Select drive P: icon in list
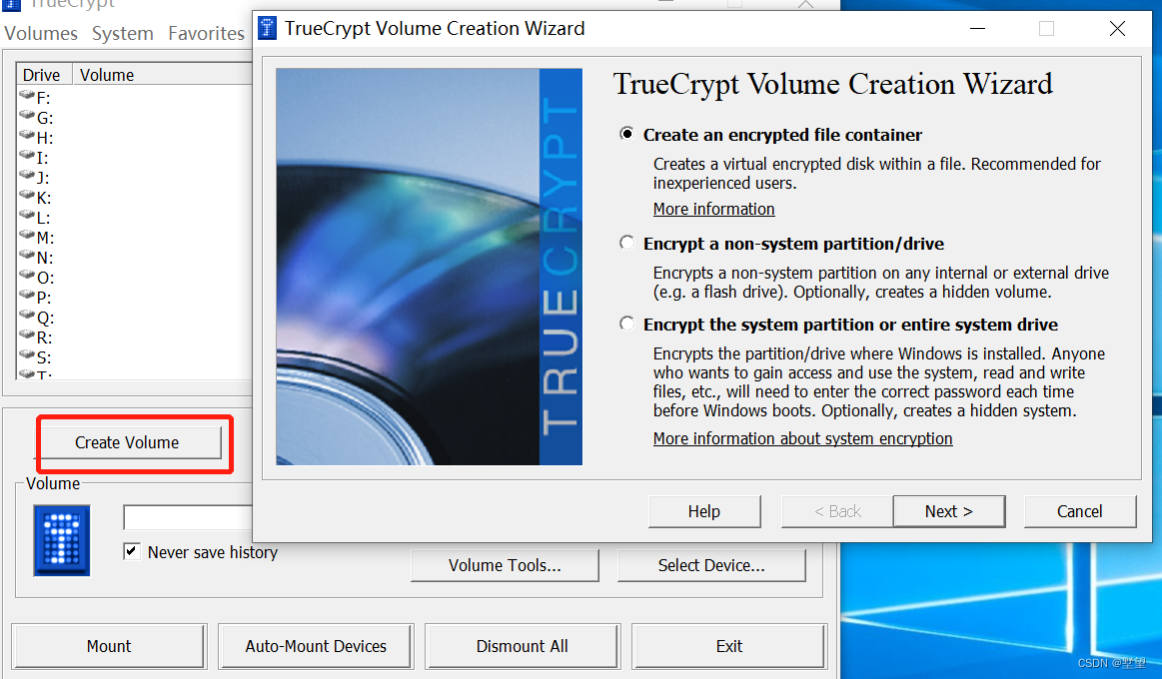This screenshot has width=1162, height=679. [x=27, y=296]
